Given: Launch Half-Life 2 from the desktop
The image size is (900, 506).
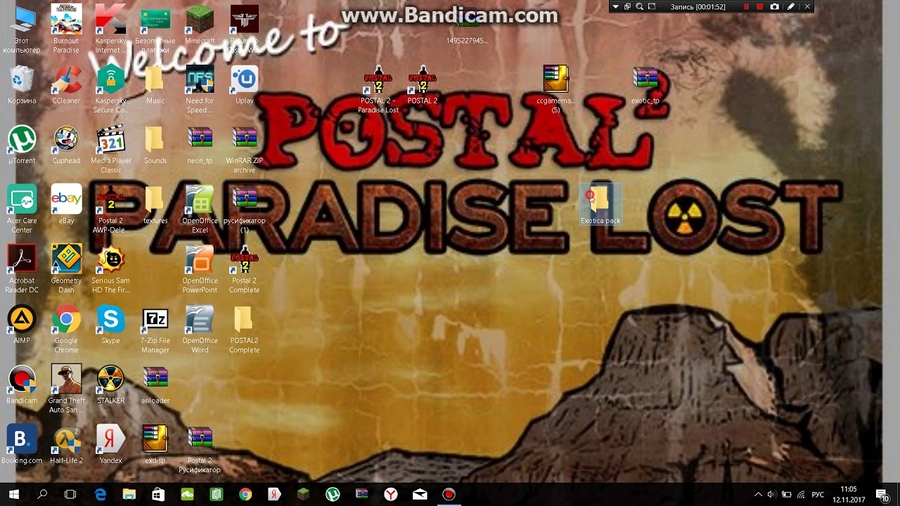Looking at the screenshot, I should (x=66, y=440).
